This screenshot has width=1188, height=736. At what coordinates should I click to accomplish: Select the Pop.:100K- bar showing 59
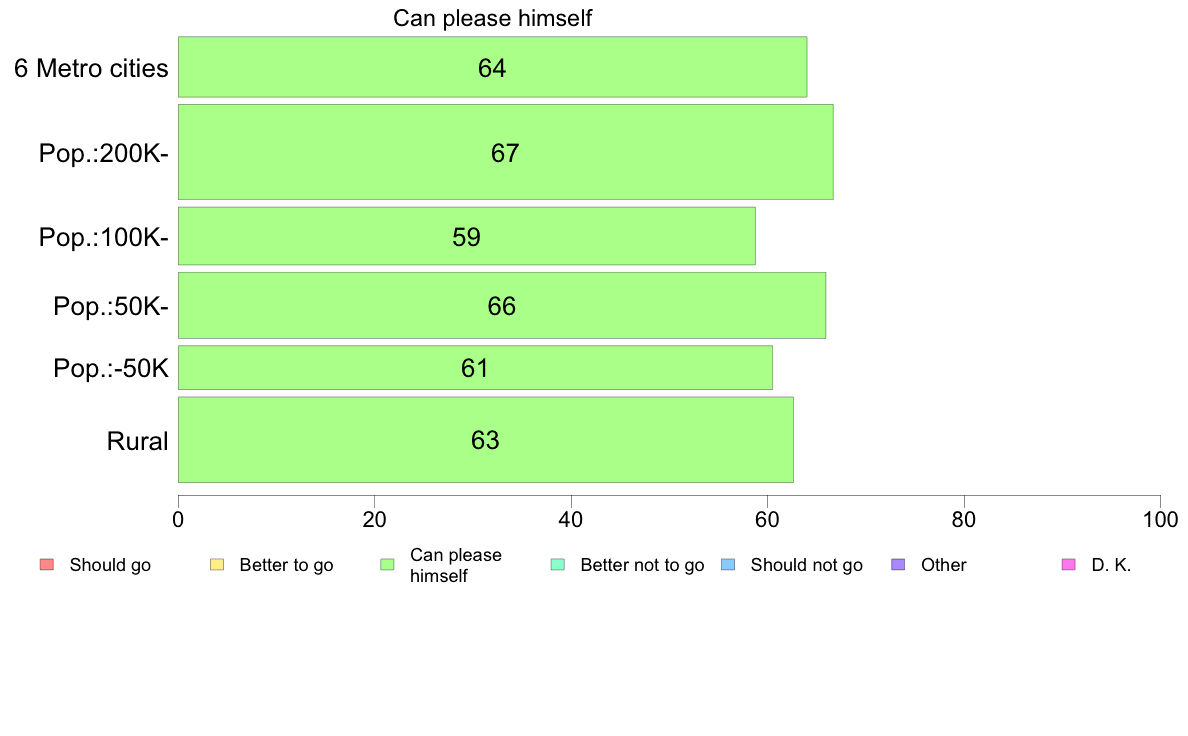point(466,236)
